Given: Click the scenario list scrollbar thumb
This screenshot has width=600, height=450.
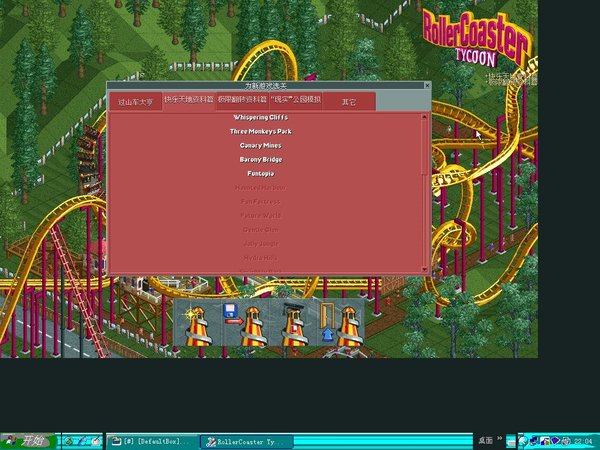Looking at the screenshot, I should [x=424, y=147].
